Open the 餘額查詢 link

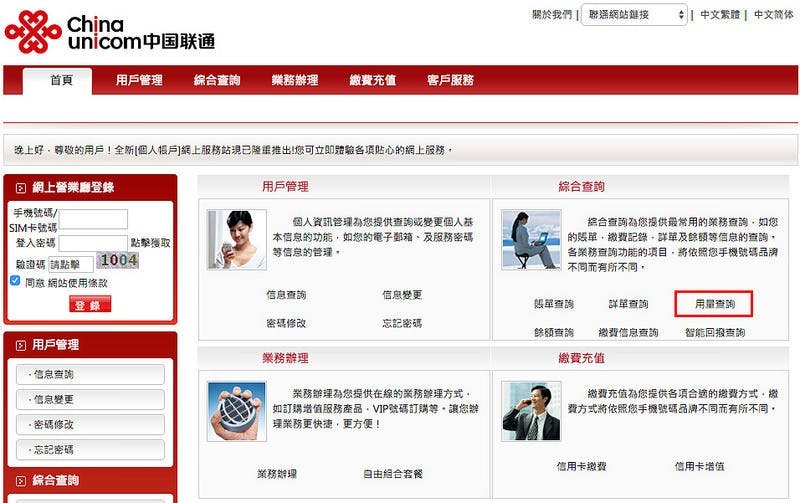554,333
